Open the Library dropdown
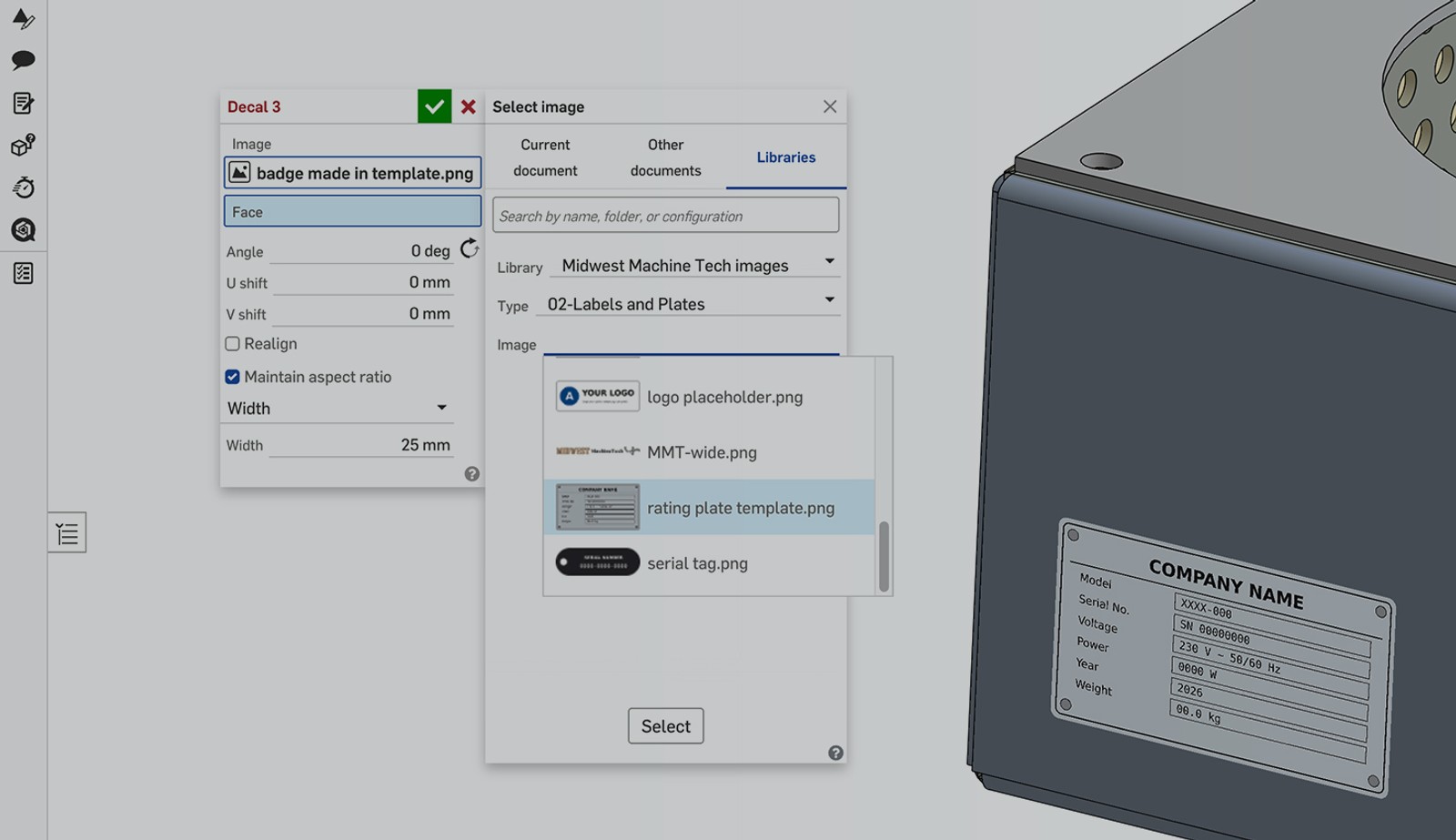 694,266
